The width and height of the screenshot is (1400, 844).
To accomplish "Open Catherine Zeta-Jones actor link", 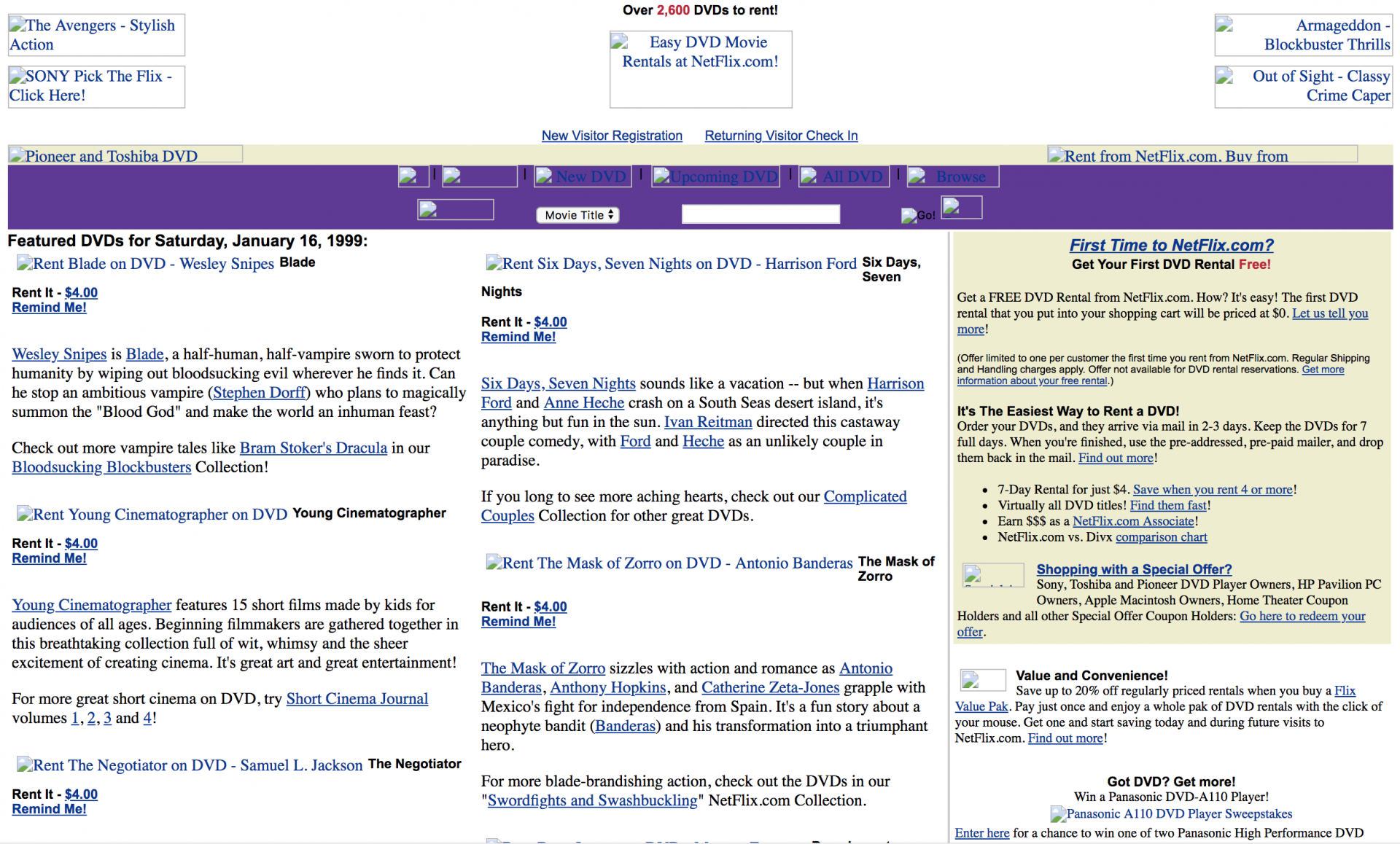I will coord(771,688).
